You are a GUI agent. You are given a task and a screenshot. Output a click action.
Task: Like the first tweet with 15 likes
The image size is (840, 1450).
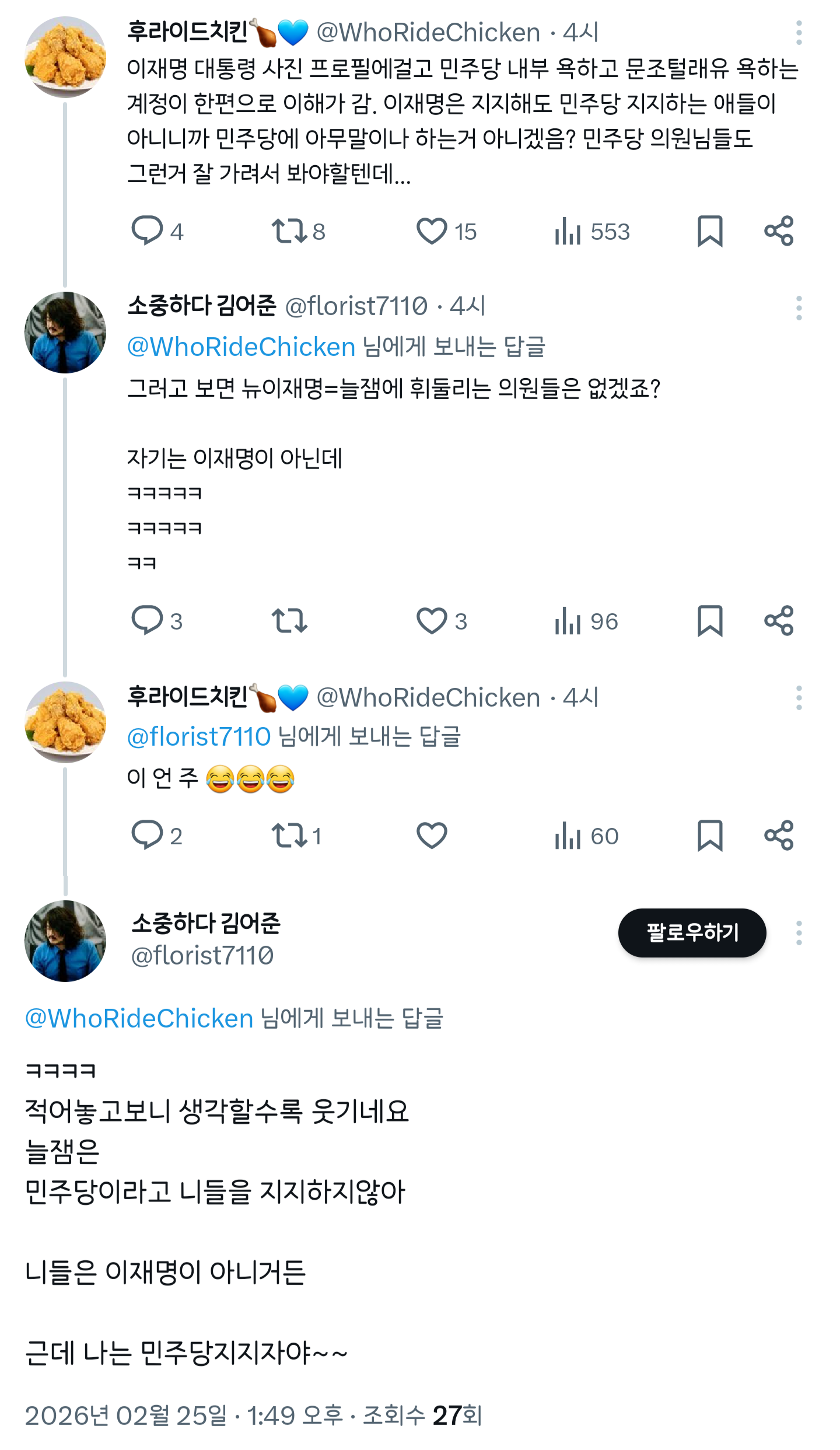click(x=446, y=231)
